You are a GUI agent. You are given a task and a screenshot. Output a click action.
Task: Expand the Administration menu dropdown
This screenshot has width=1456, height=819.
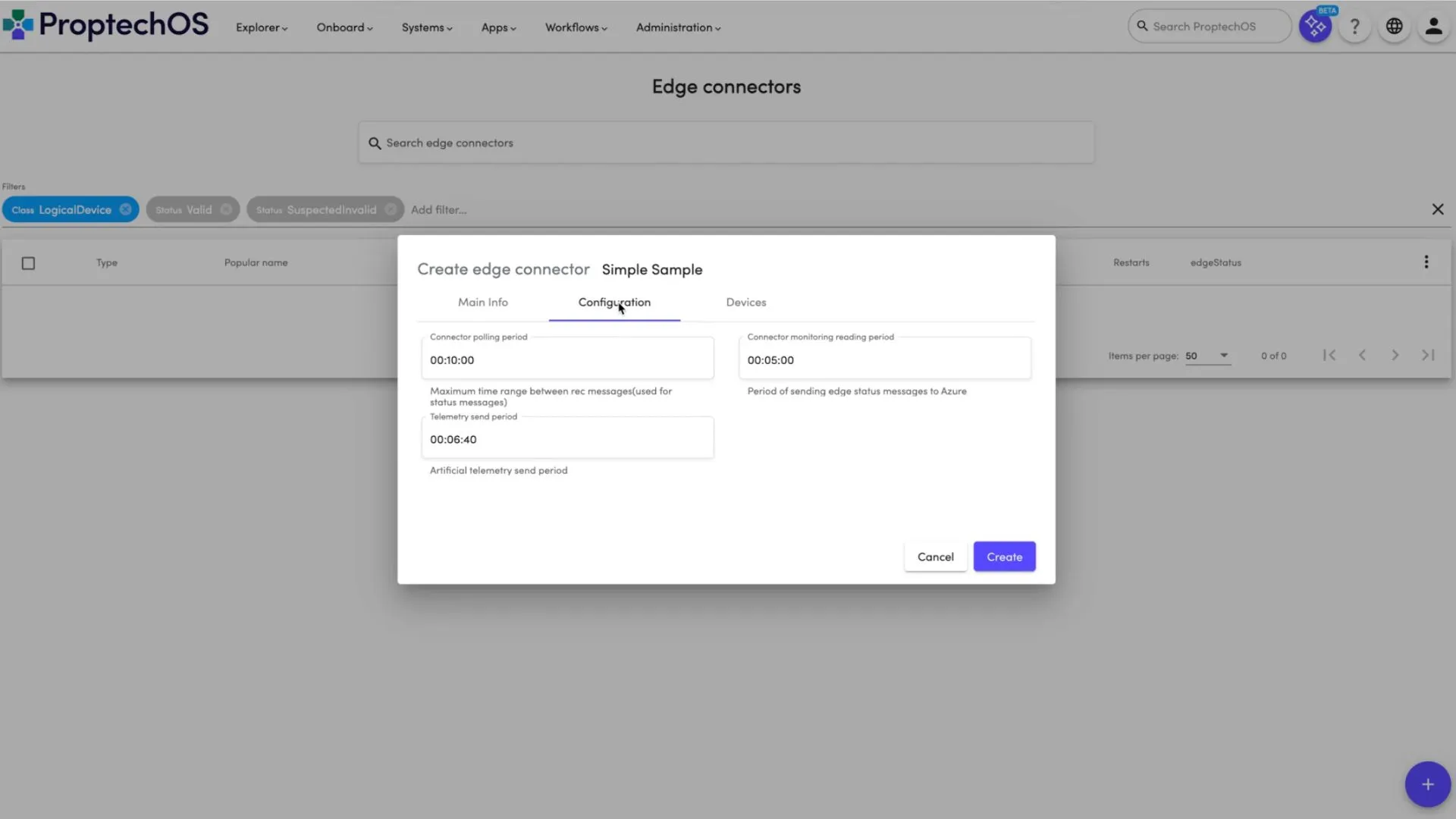(x=678, y=27)
